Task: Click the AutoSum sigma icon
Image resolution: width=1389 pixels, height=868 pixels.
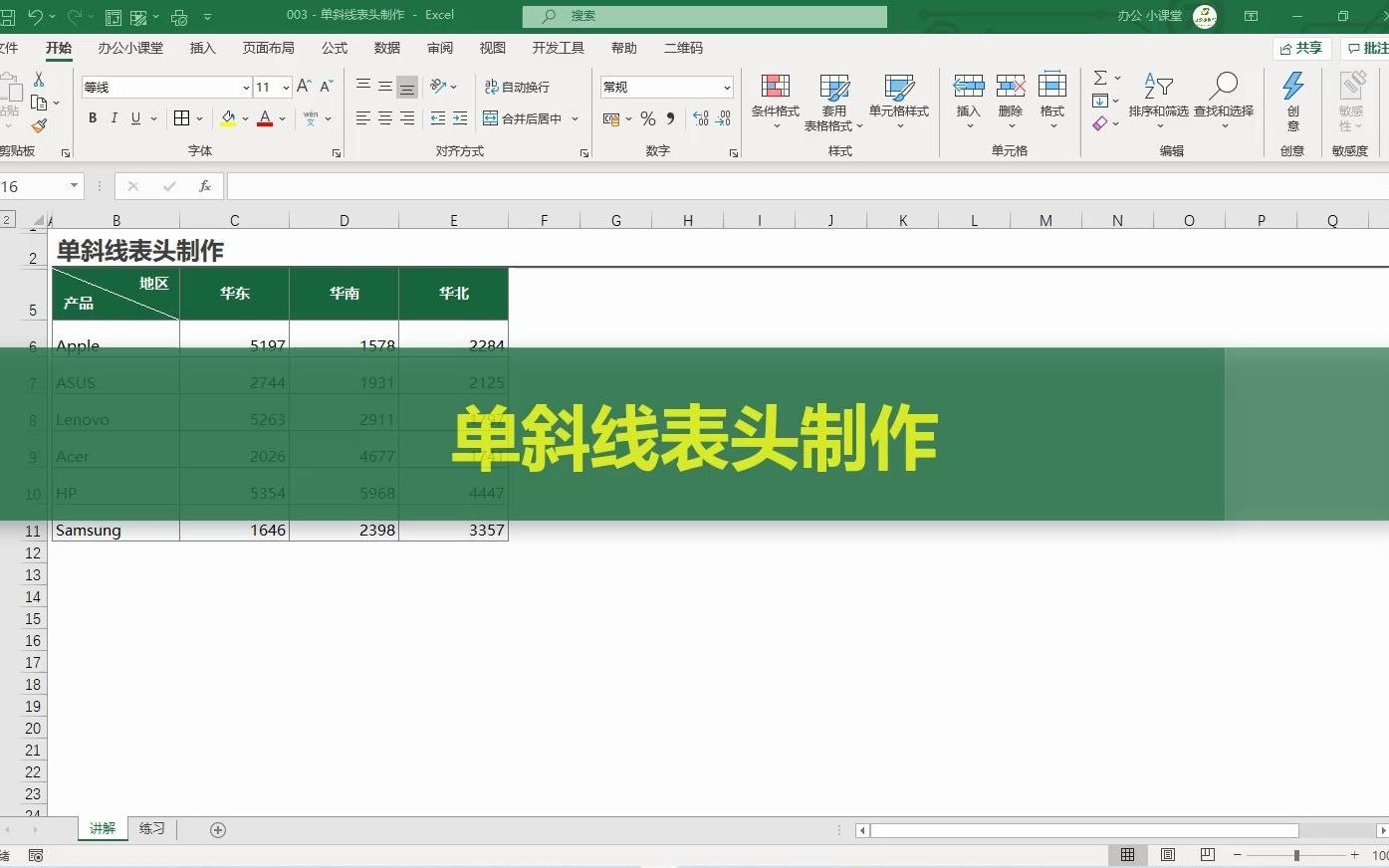Action: (1100, 78)
